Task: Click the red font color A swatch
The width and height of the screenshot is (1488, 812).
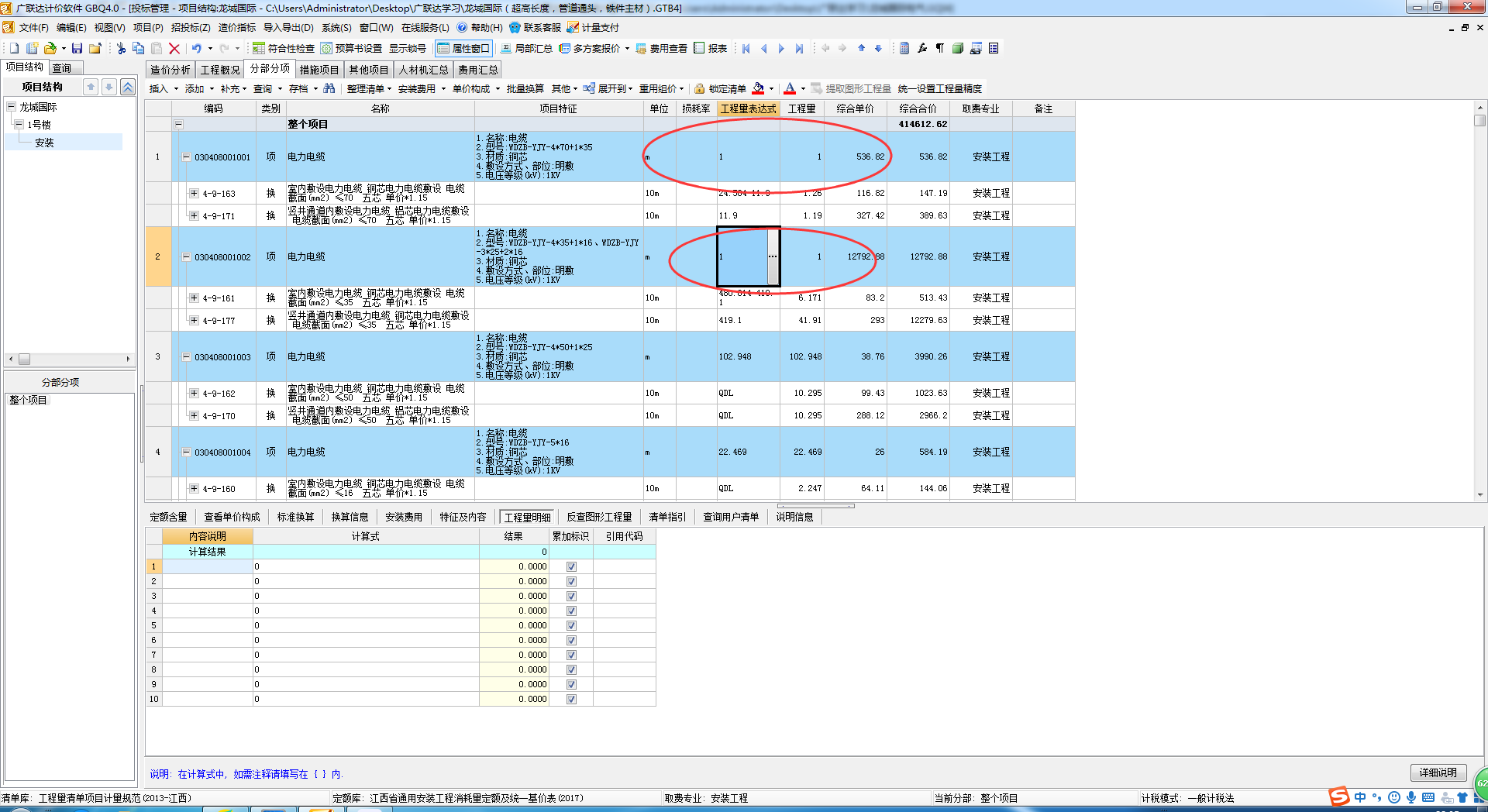Action: tap(790, 88)
